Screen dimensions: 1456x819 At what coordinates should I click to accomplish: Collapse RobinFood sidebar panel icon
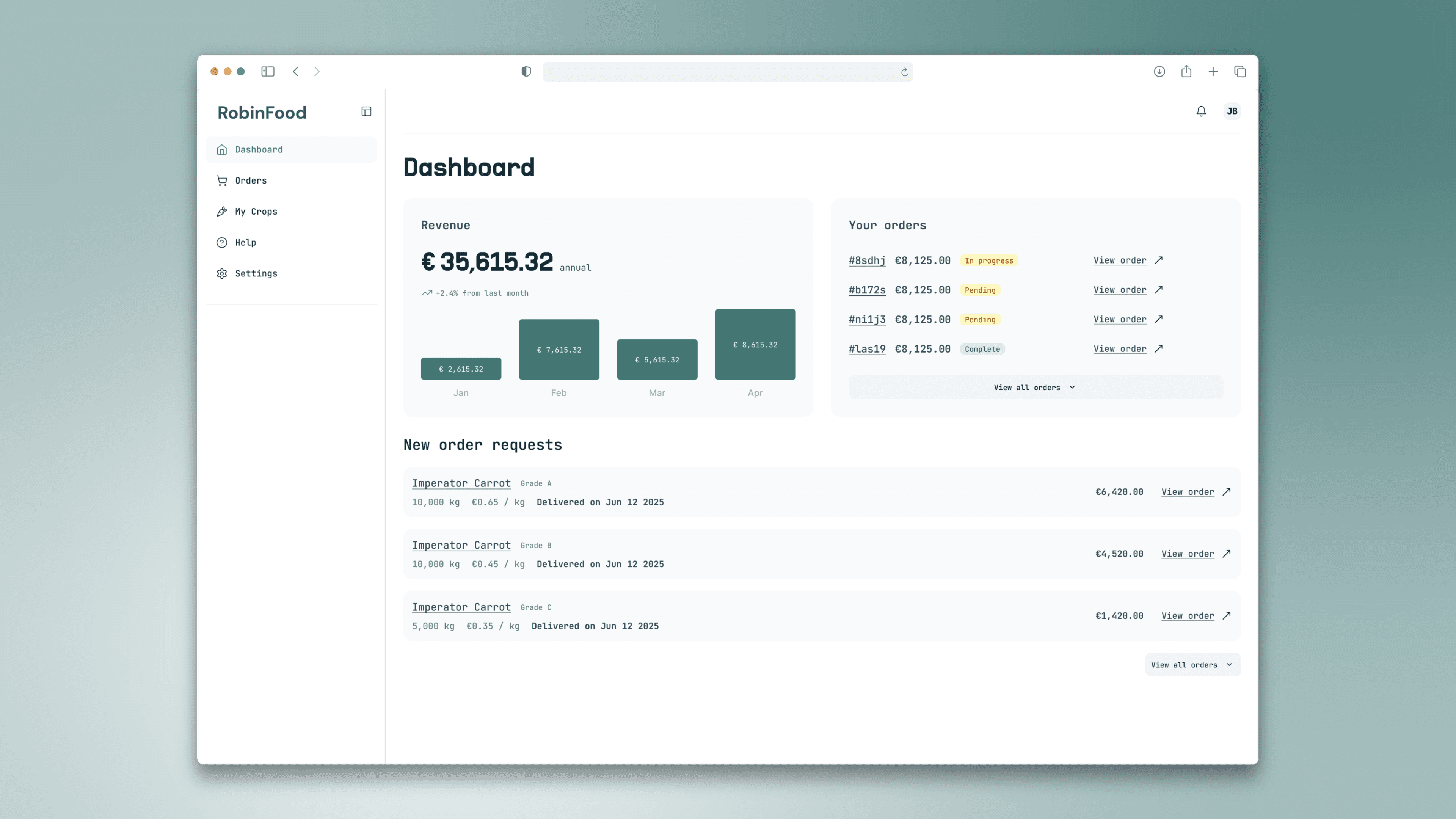[x=366, y=111]
